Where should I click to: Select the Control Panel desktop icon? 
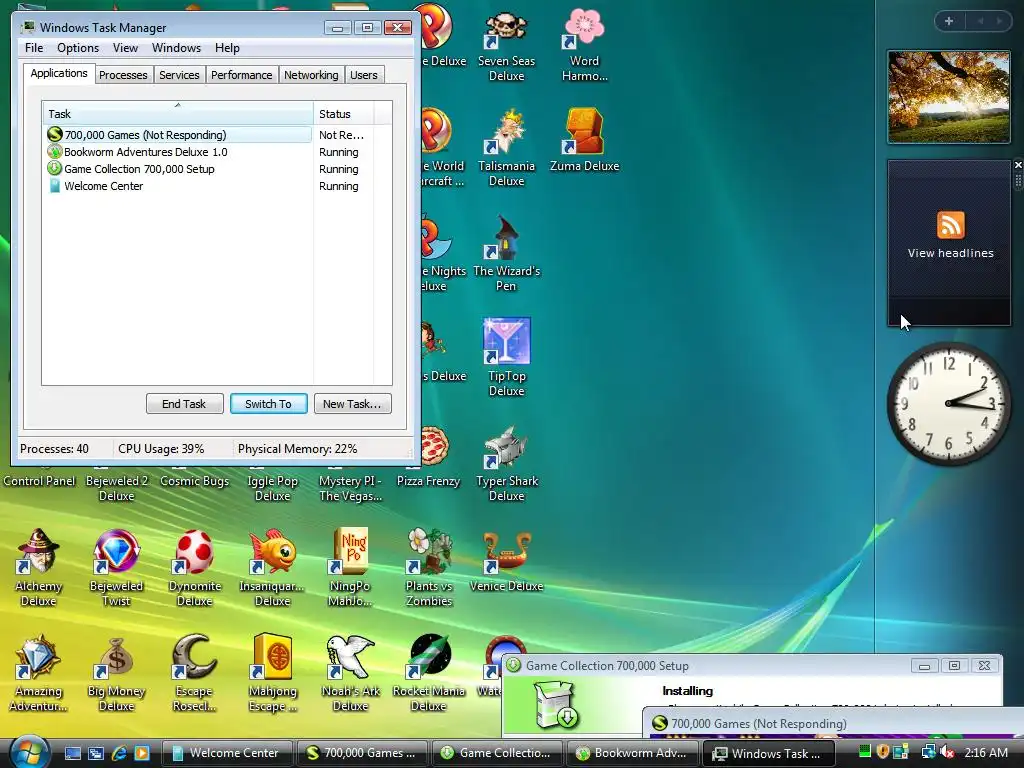tap(39, 477)
